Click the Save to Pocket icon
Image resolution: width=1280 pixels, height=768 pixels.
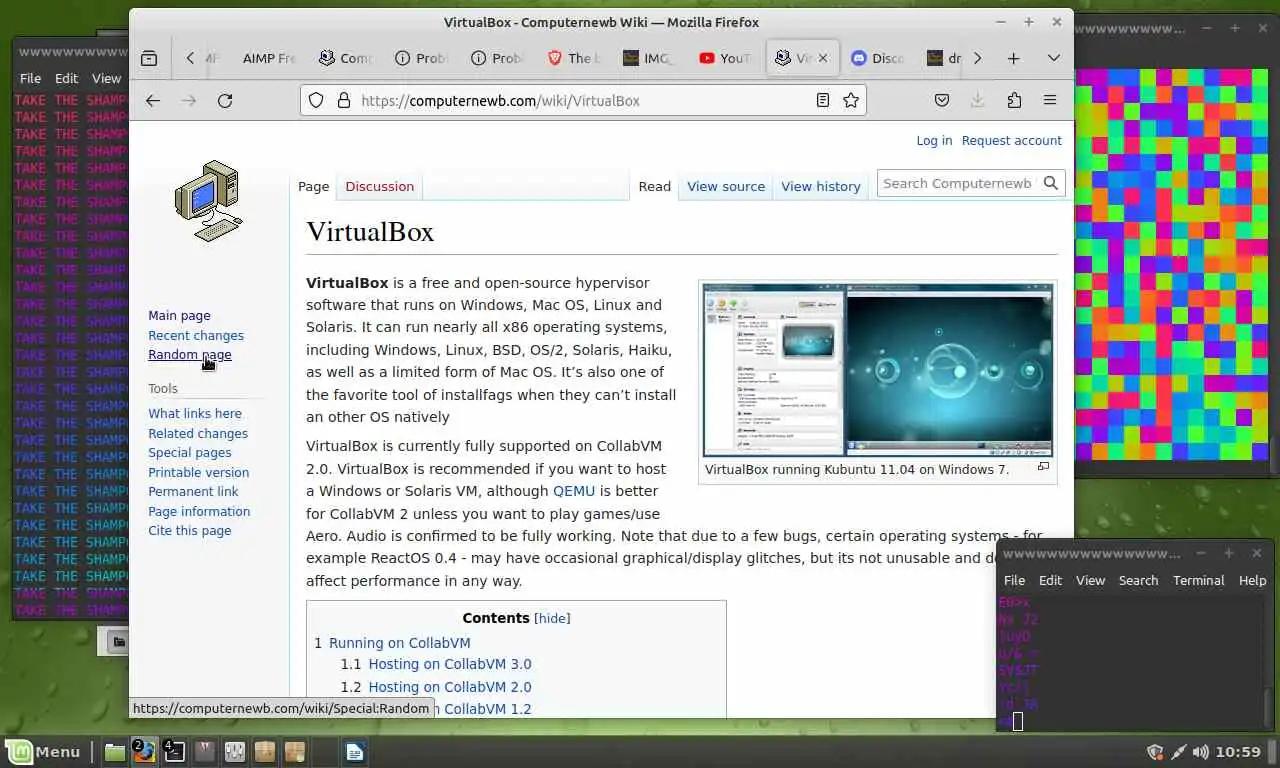[x=942, y=100]
